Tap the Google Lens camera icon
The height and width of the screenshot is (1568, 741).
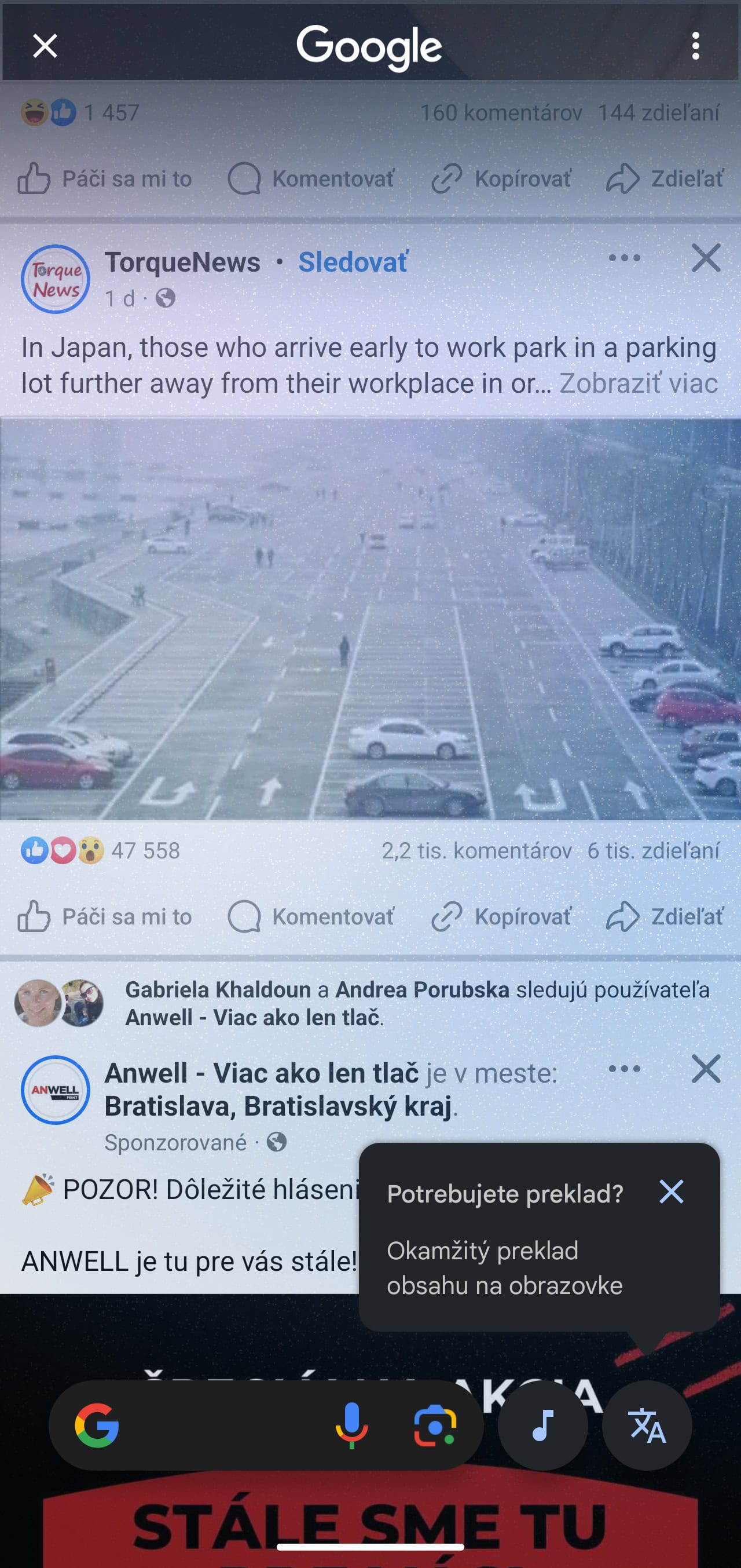(x=435, y=1425)
